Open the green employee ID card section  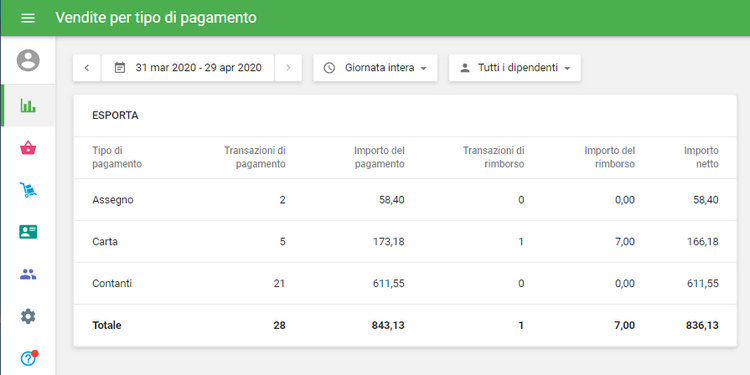coord(28,232)
